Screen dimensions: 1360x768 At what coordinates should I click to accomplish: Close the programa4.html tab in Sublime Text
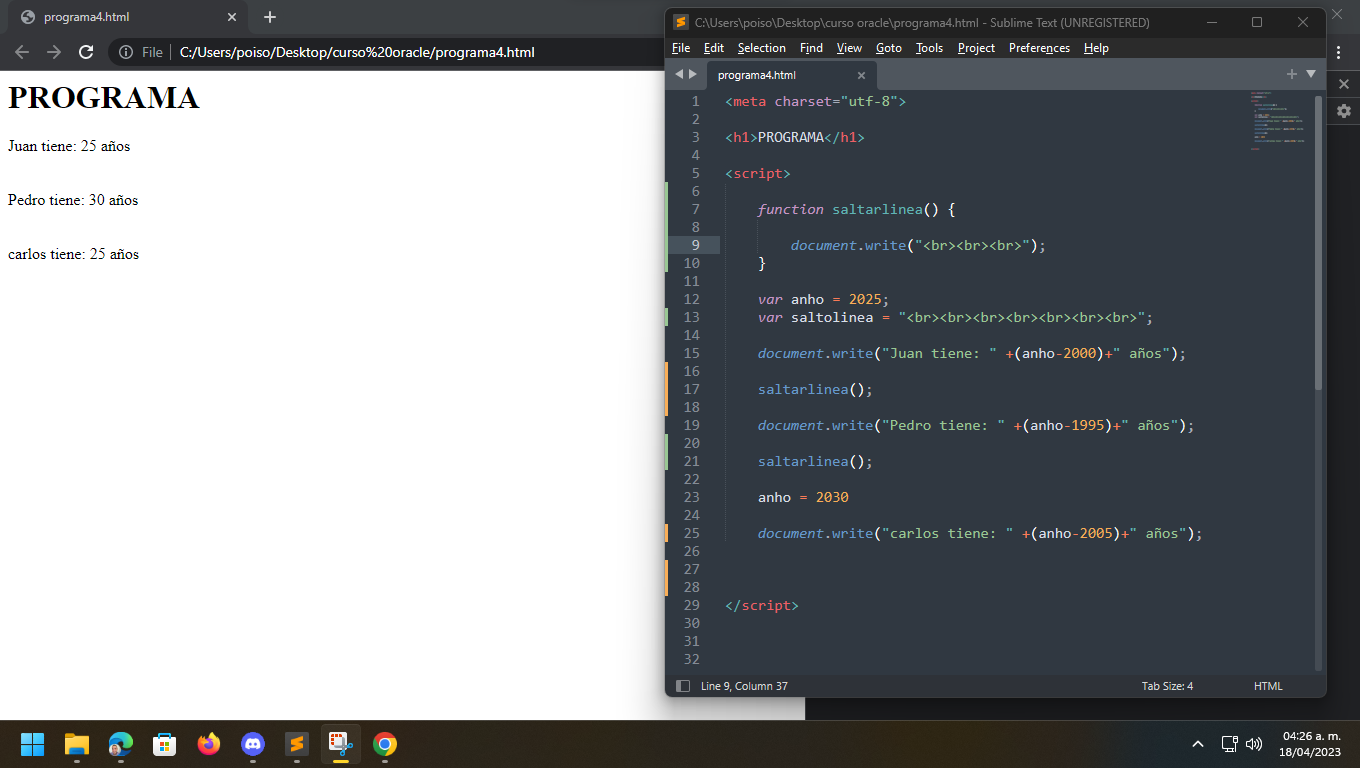tap(861, 75)
